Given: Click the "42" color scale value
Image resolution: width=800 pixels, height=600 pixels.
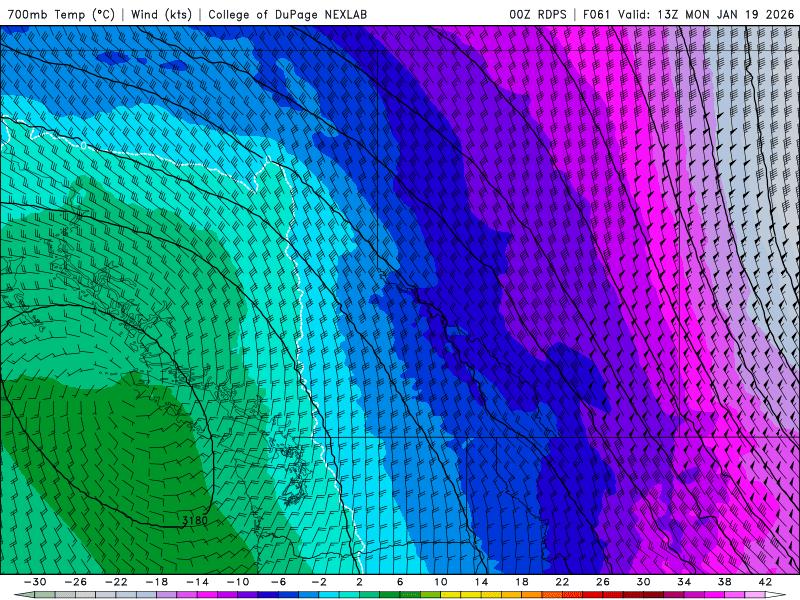Looking at the screenshot, I should 765,582.
